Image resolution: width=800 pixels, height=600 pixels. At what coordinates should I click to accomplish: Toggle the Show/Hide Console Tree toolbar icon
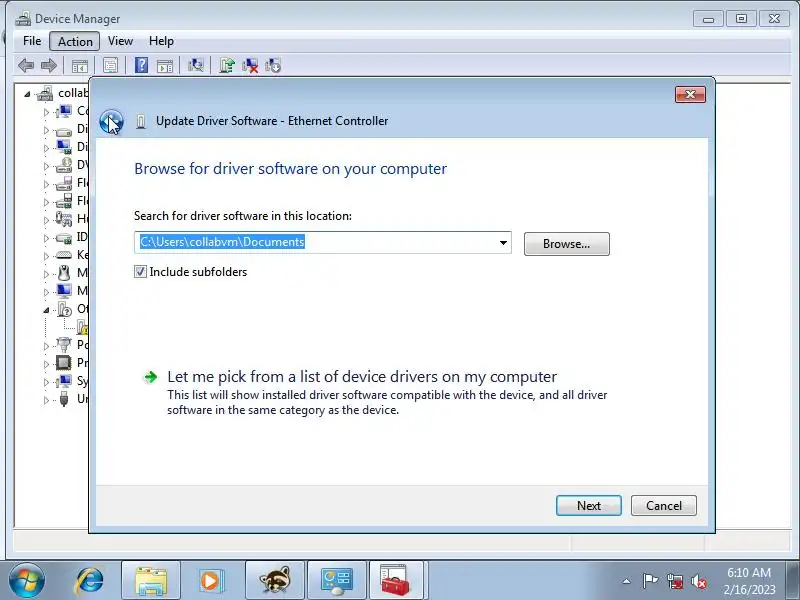[x=80, y=66]
